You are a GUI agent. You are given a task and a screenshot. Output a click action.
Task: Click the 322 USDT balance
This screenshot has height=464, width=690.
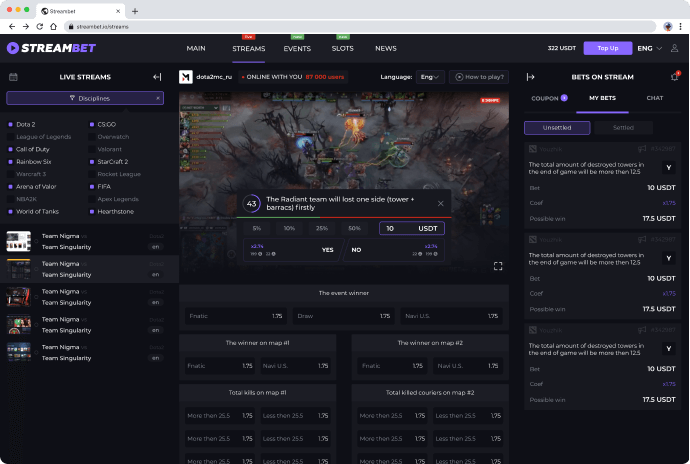562,48
